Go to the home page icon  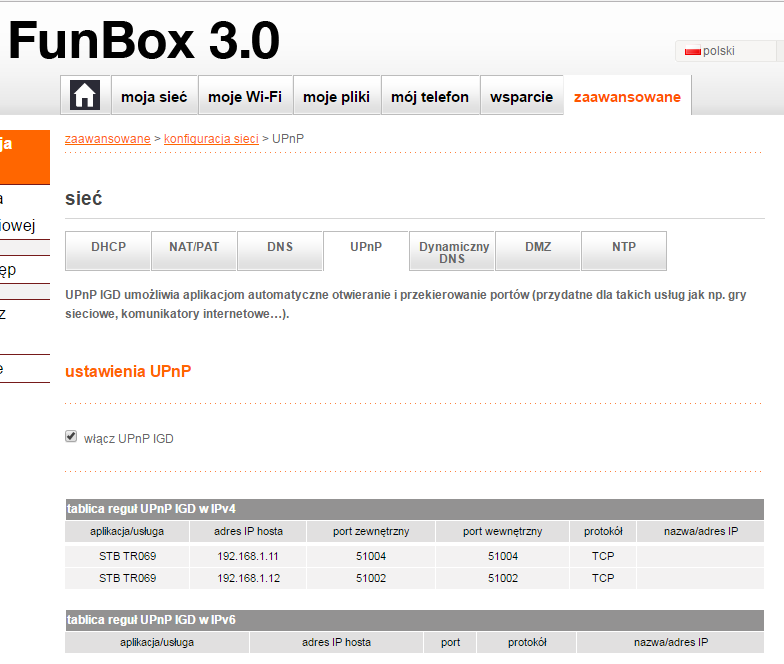pyautogui.click(x=85, y=95)
